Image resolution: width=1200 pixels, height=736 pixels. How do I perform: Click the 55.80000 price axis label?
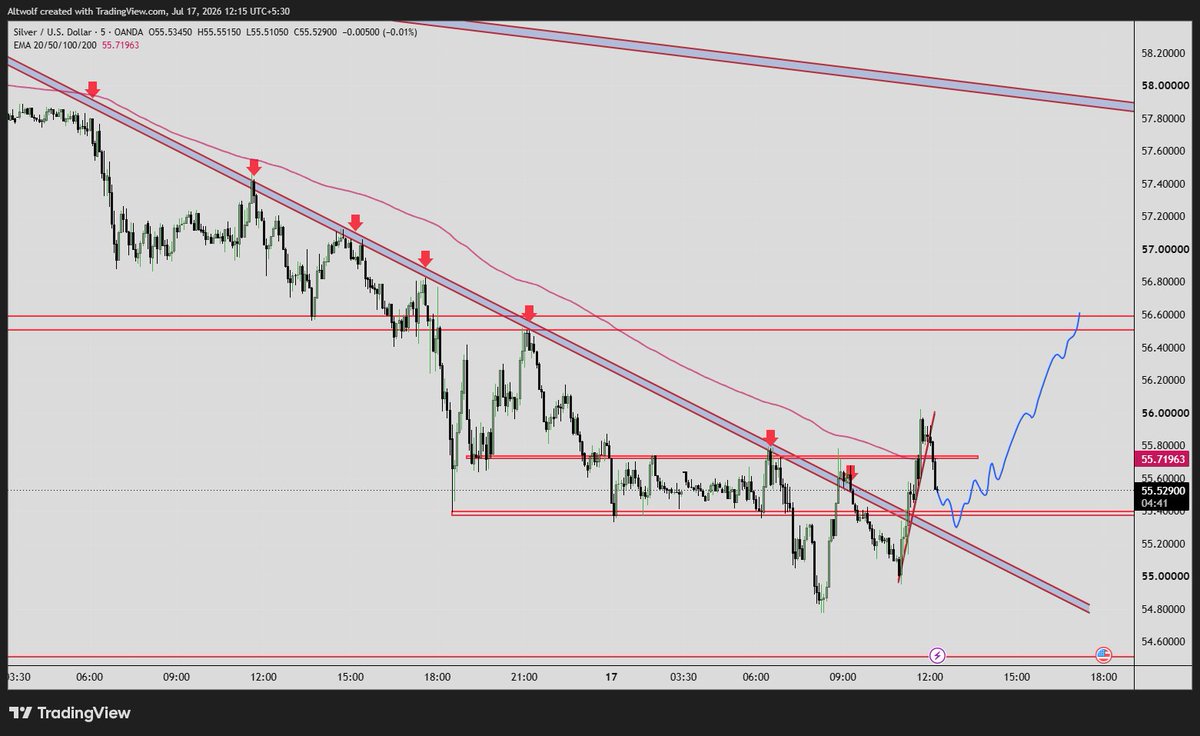pyautogui.click(x=1163, y=445)
